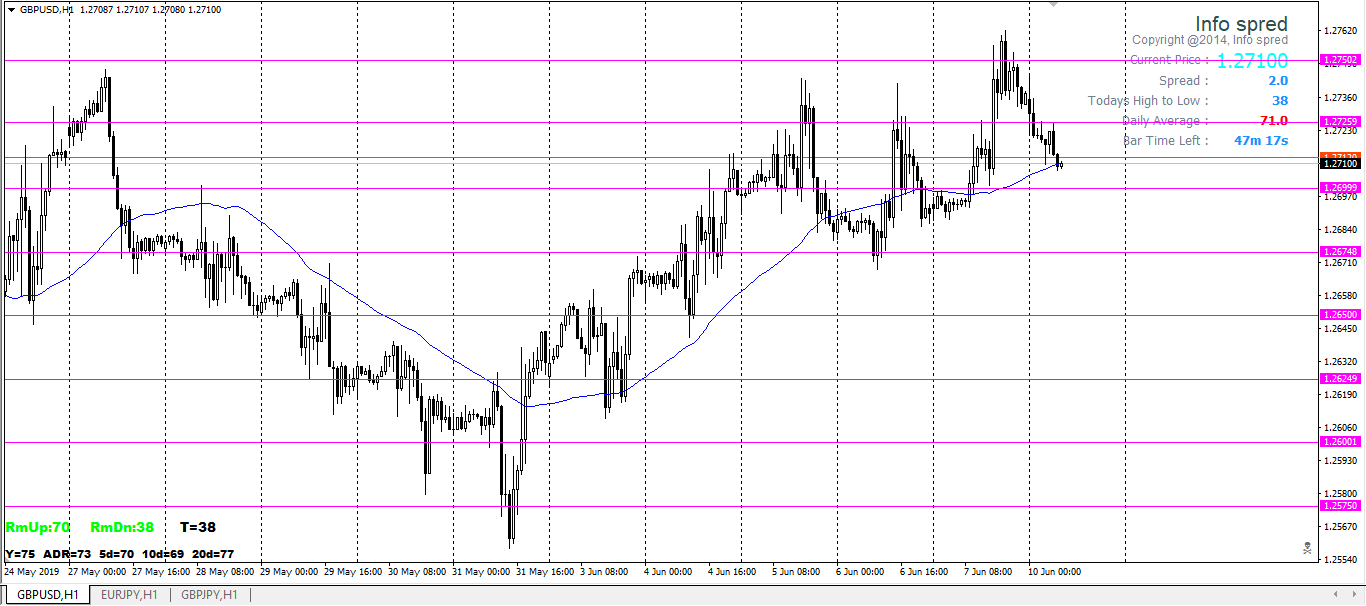Viewport: 1366px width, 606px height.
Task: Click the Bar Time Left value 47m 17s
Action: (x=1261, y=141)
